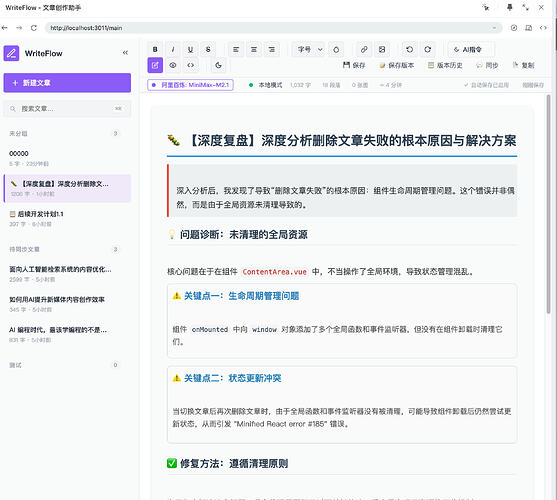This screenshot has width=557, height=500.
Task: Insert a link using the chain icon
Action: point(364,49)
